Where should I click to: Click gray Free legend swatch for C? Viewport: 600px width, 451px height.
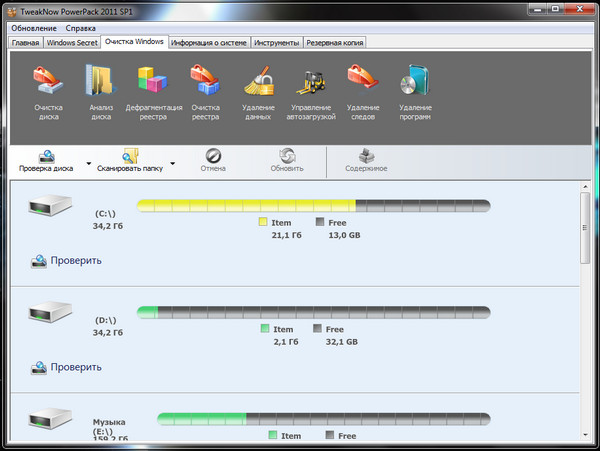pos(320,221)
